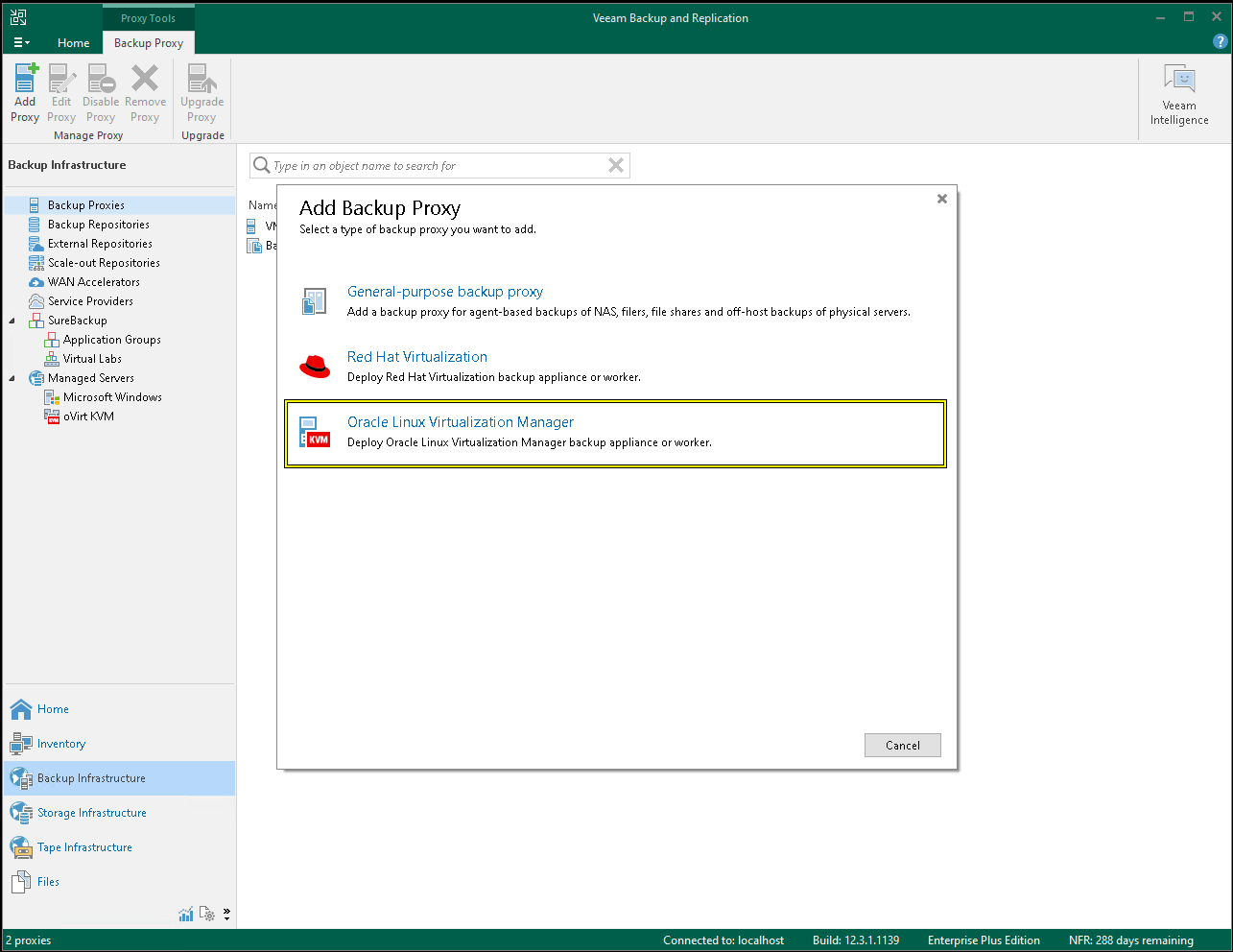The image size is (1233, 952).
Task: Clear the search box with X icon
Action: click(616, 166)
